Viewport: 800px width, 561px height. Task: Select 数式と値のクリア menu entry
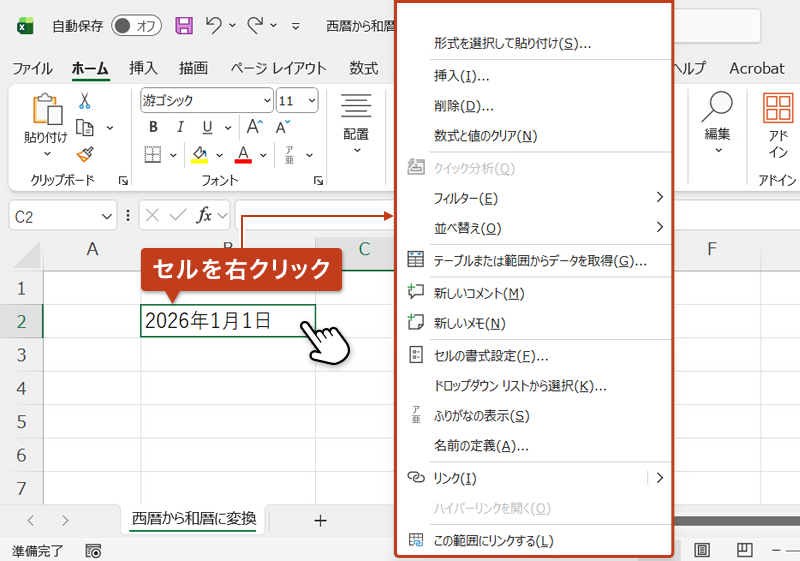(x=533, y=136)
